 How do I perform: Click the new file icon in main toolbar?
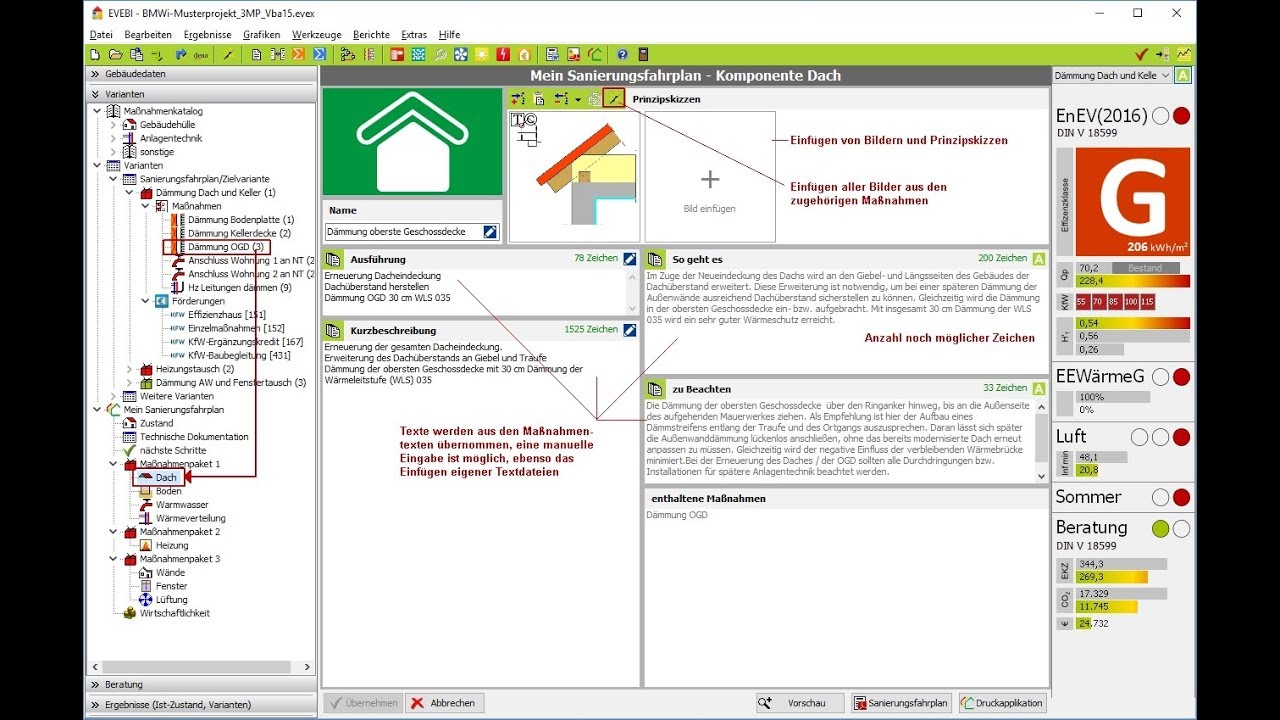pos(95,55)
